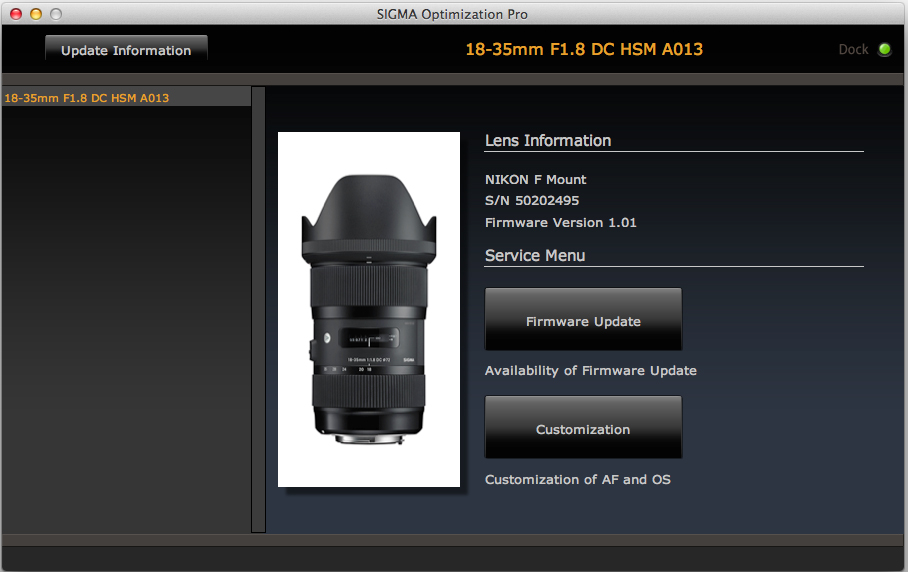908x572 pixels.
Task: Click the Sigma lens product image
Action: pyautogui.click(x=369, y=309)
